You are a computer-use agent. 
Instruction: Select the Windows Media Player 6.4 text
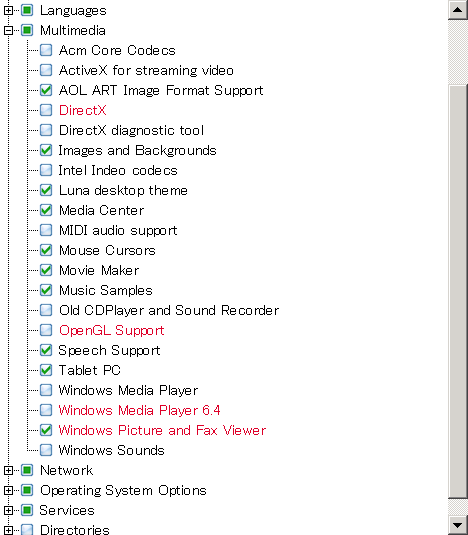[x=140, y=410]
